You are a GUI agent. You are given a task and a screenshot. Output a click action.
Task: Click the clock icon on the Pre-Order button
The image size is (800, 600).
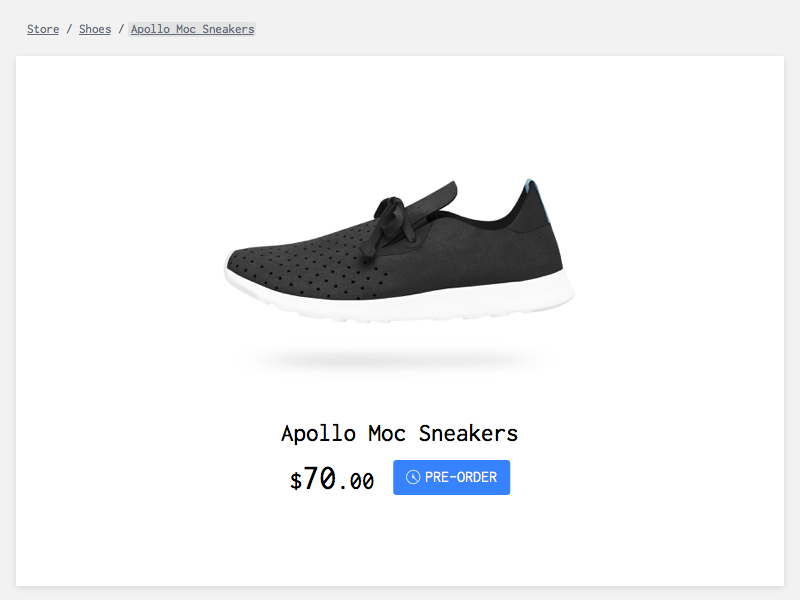click(412, 478)
